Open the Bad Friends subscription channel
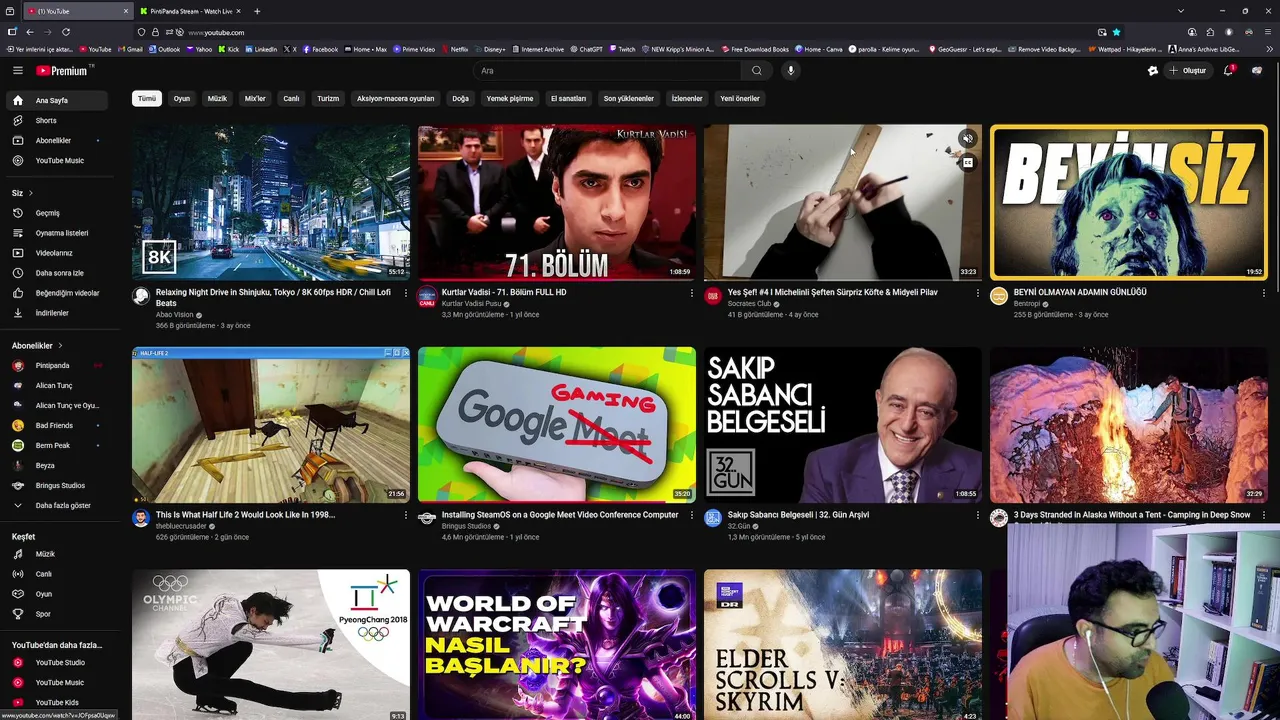The height and width of the screenshot is (720, 1280). coord(57,426)
